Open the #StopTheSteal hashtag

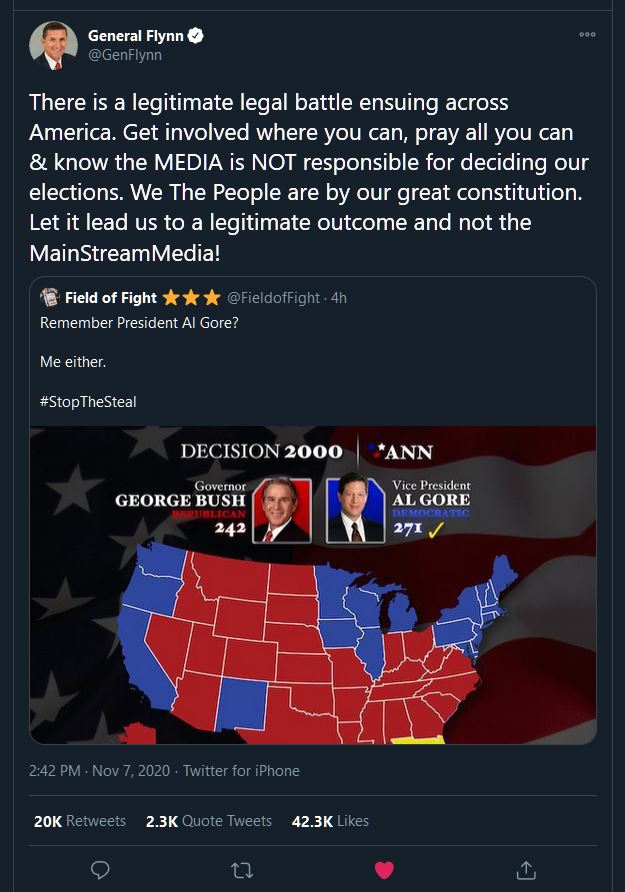(88, 402)
